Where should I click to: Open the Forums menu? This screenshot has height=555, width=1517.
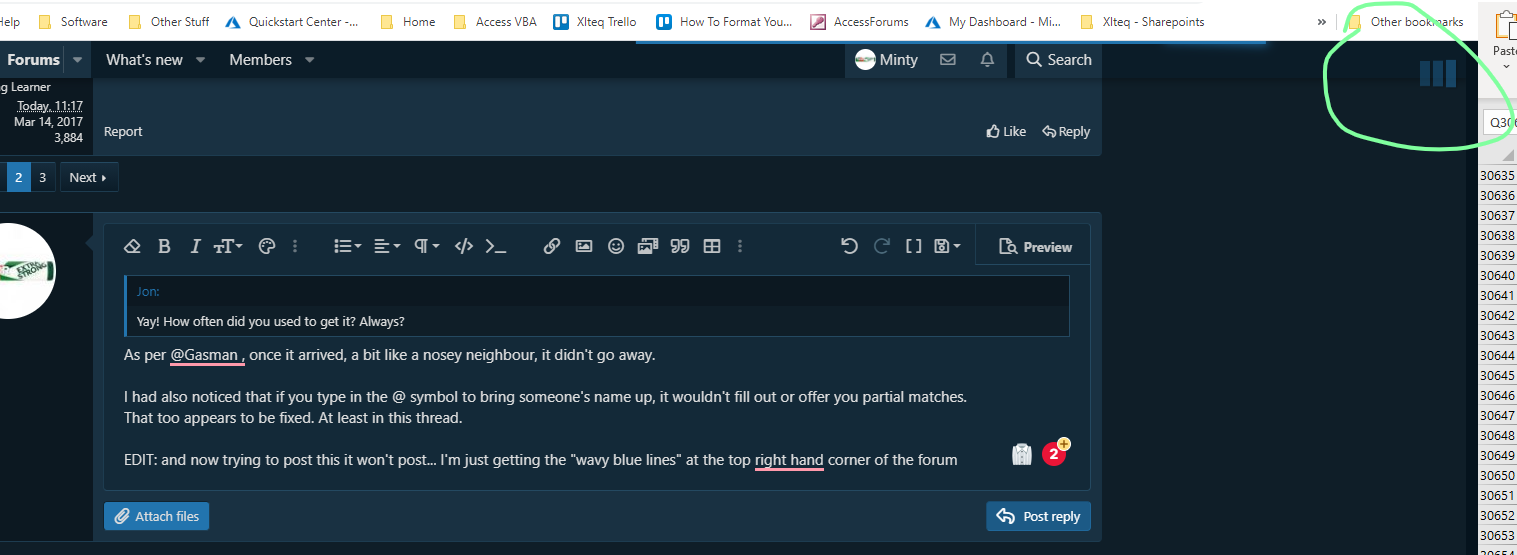pyautogui.click(x=33, y=60)
